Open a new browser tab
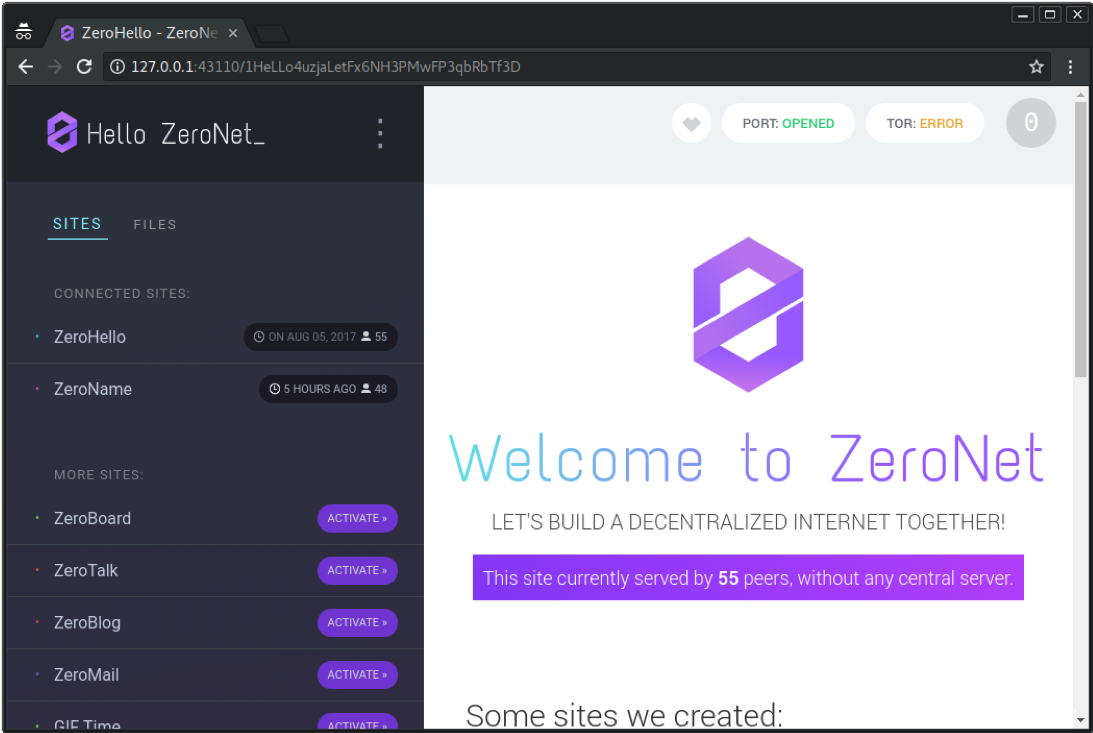The image size is (1093, 733). coord(272,33)
